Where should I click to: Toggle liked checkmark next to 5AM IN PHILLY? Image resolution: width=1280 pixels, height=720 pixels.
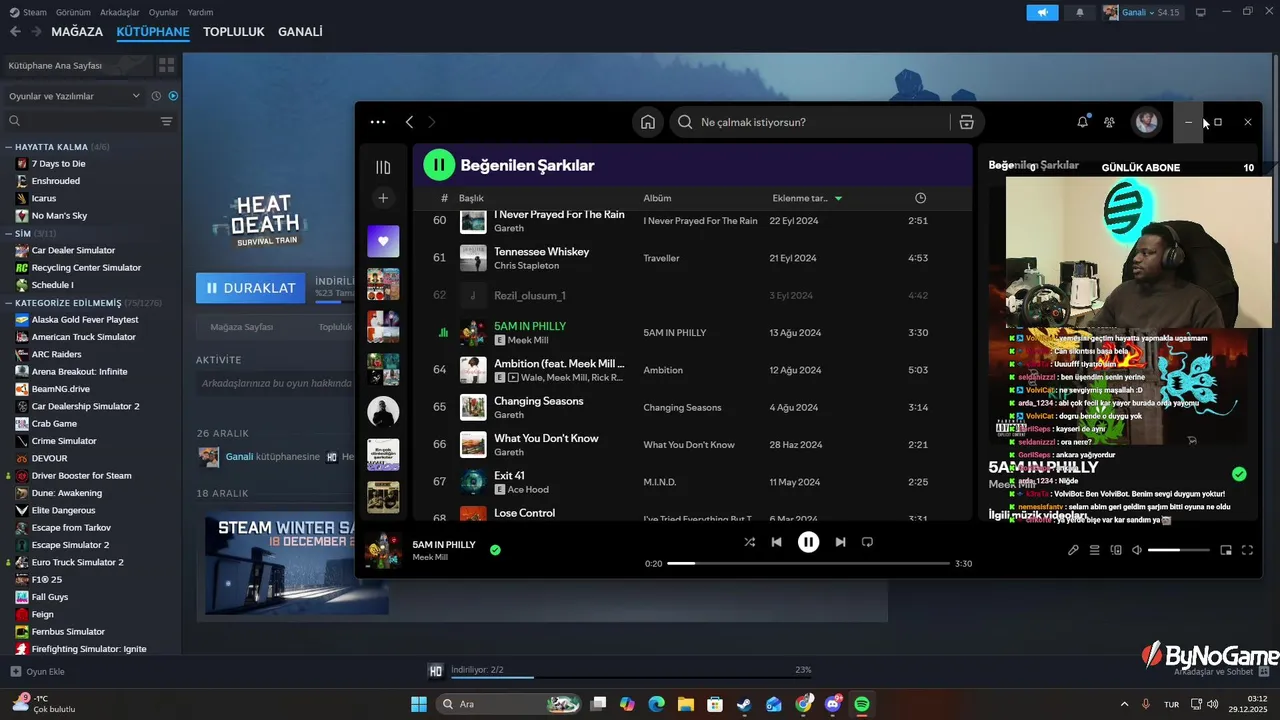click(495, 549)
